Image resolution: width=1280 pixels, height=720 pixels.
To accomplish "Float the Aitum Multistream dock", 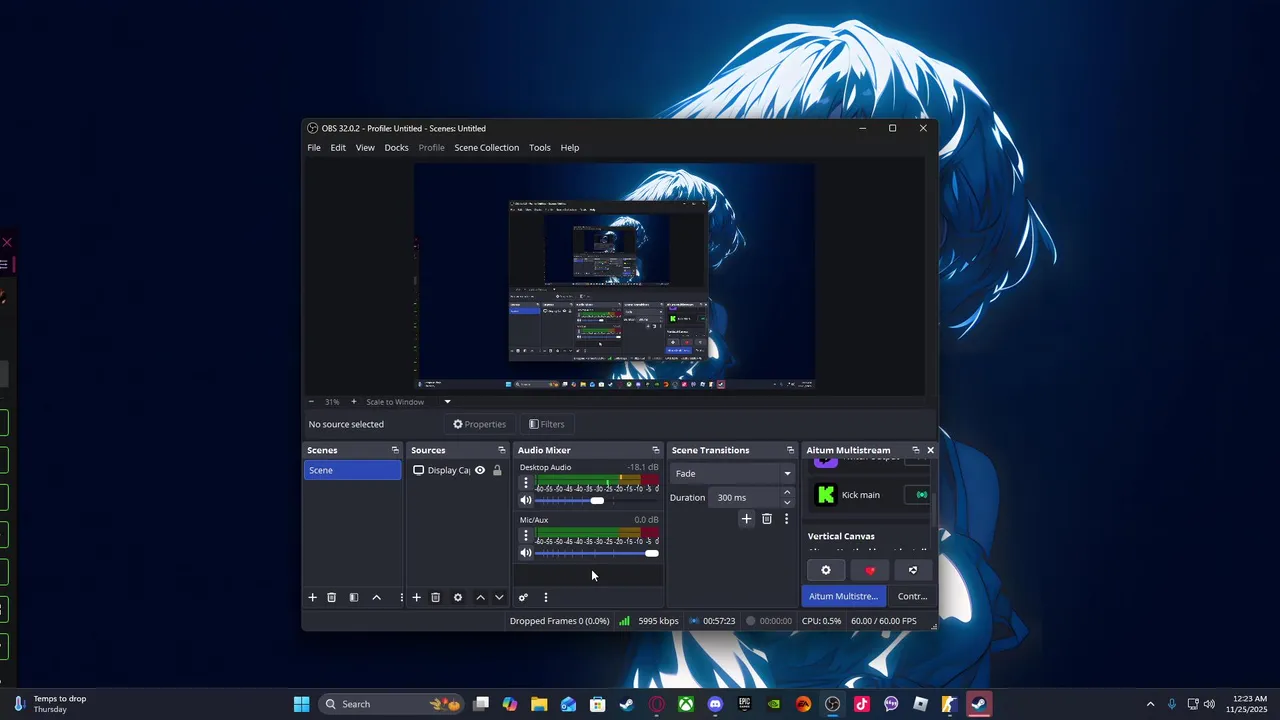I will 916,450.
